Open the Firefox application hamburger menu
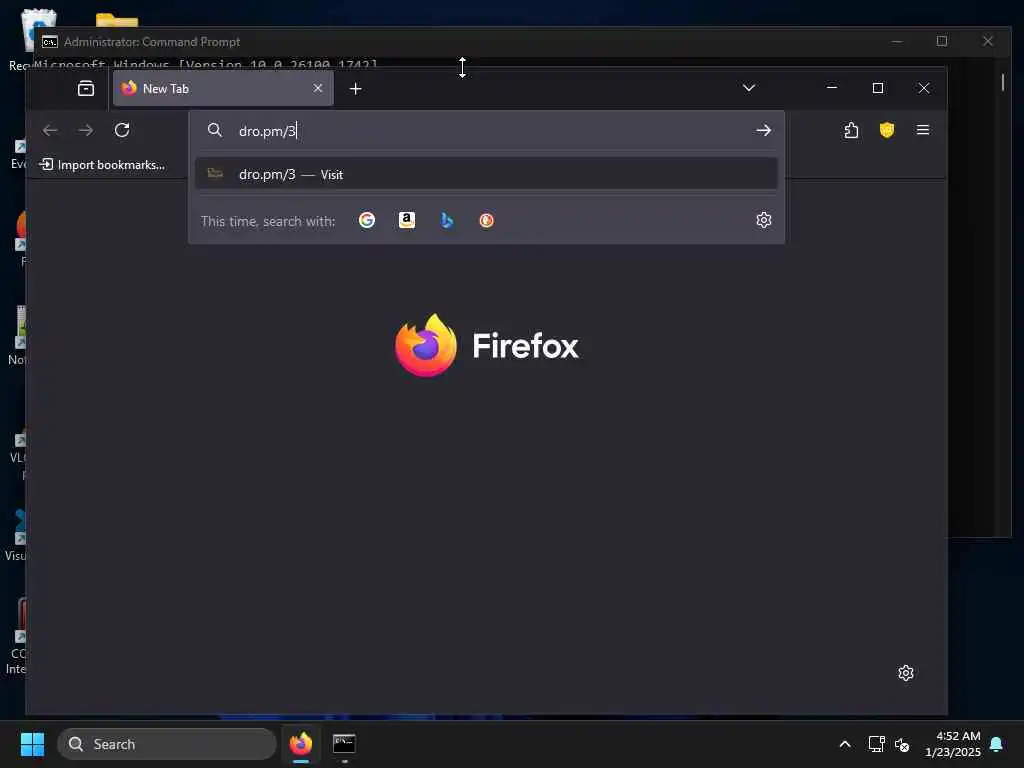 point(923,130)
